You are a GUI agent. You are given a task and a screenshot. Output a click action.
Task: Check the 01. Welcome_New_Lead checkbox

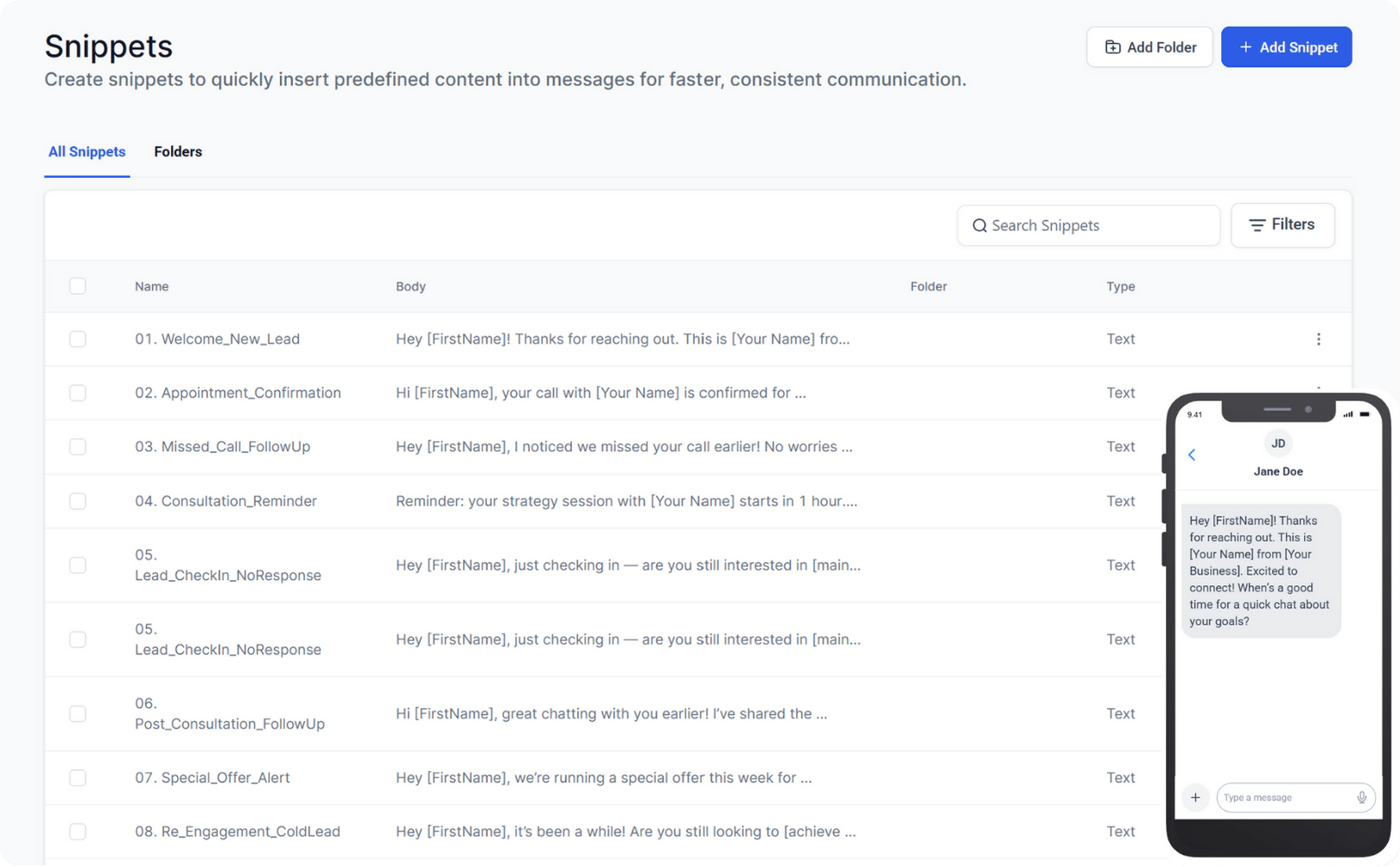(78, 339)
